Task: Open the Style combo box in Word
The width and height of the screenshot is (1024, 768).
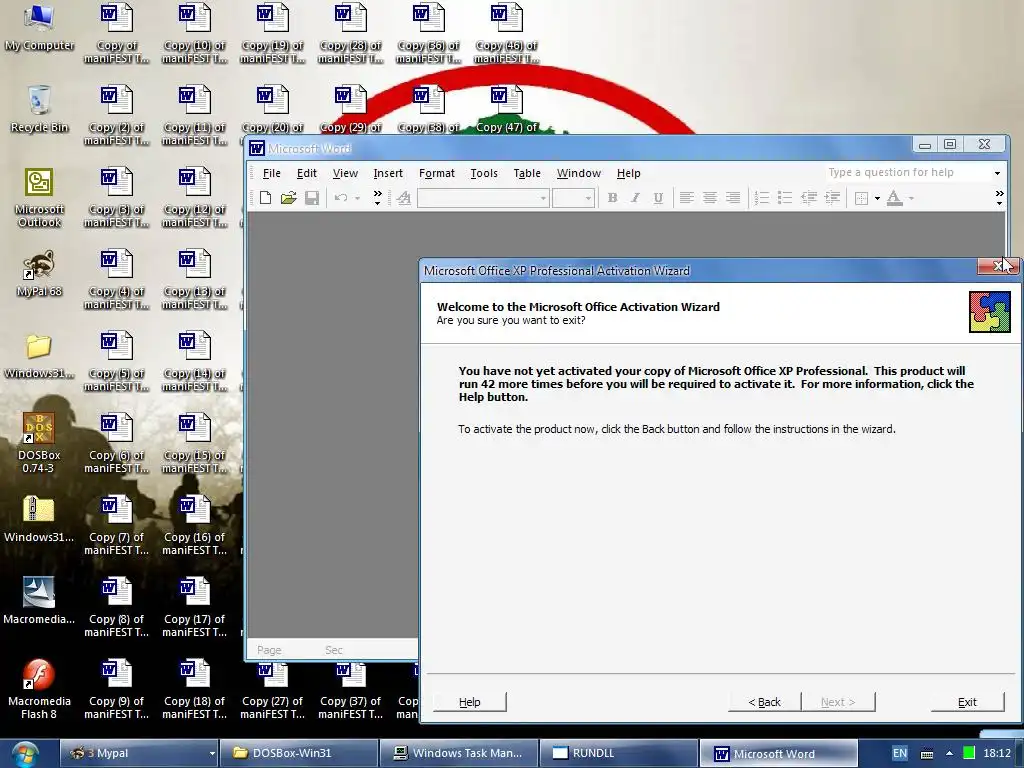Action: click(x=483, y=198)
